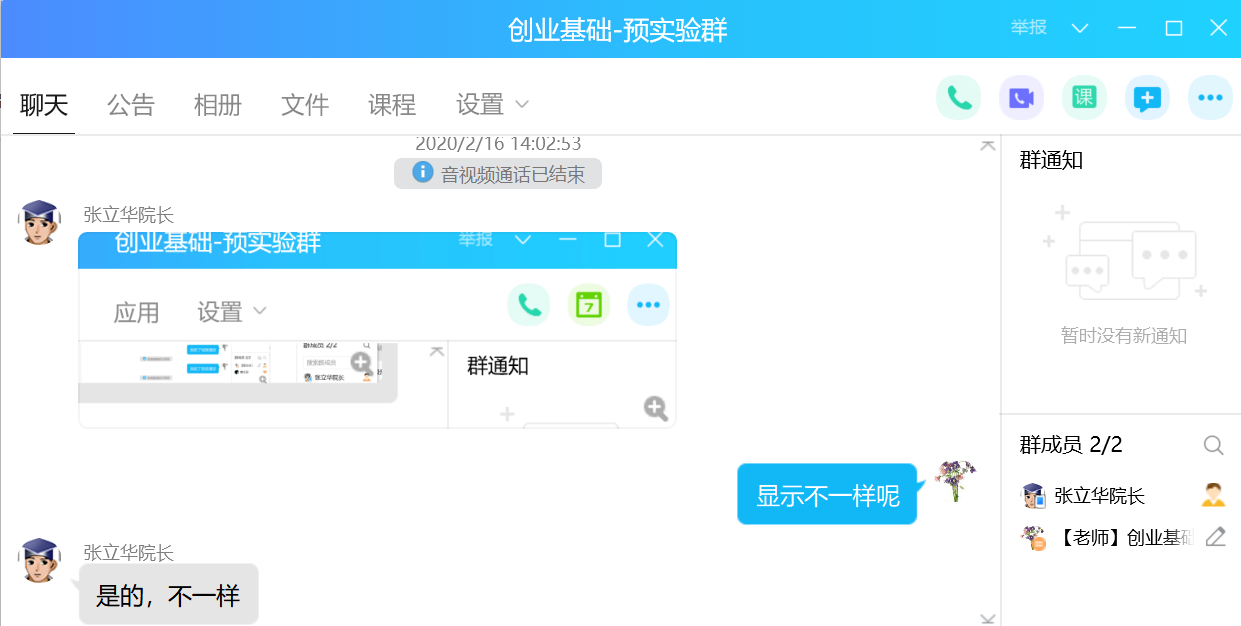This screenshot has width=1241, height=626.
Task: Open the class session icon labeled 课
Action: [x=1084, y=98]
